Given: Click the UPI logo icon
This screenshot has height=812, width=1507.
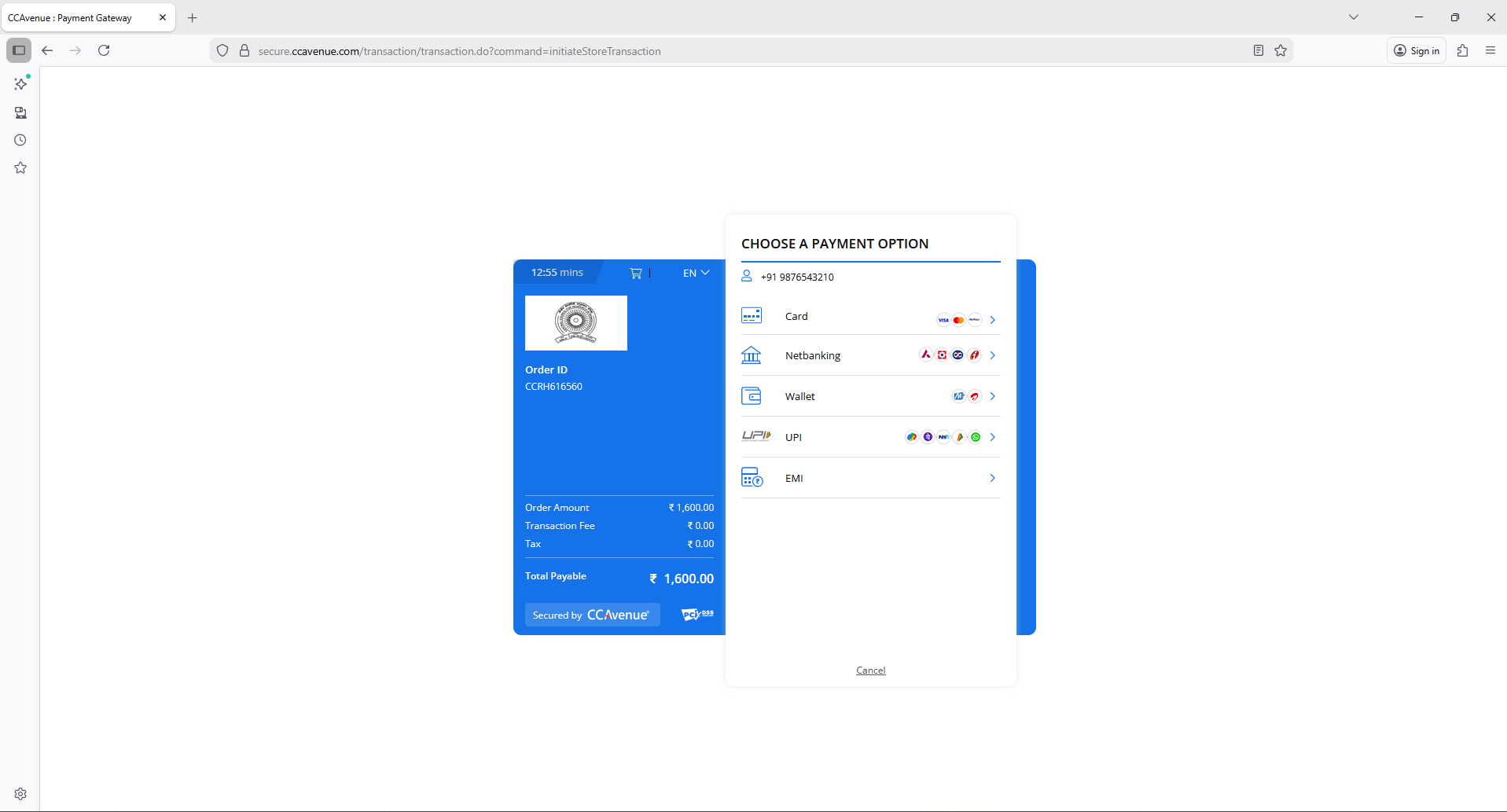Looking at the screenshot, I should [x=755, y=436].
